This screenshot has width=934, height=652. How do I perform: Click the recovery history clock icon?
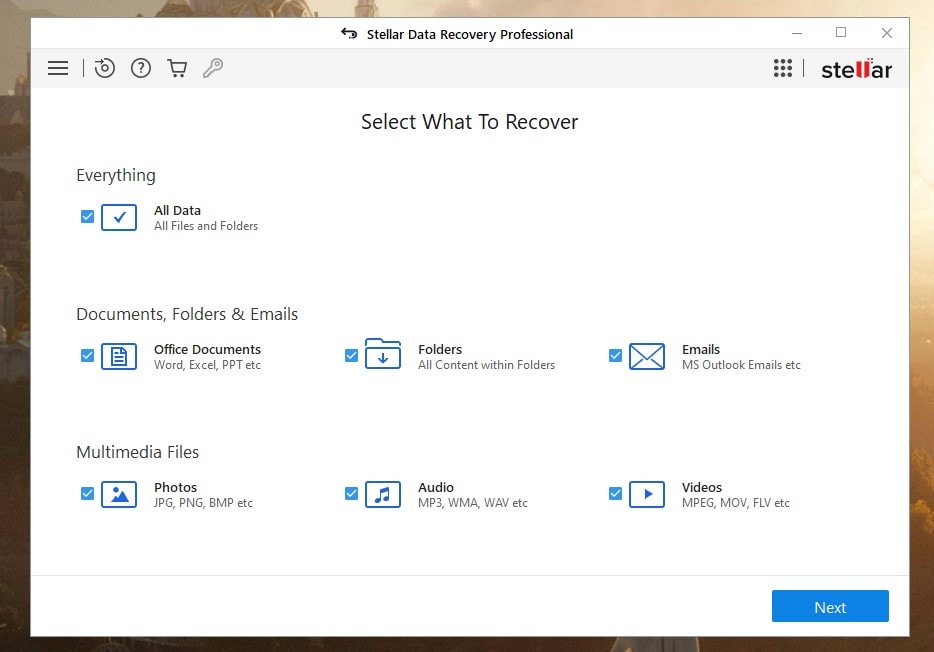[105, 68]
